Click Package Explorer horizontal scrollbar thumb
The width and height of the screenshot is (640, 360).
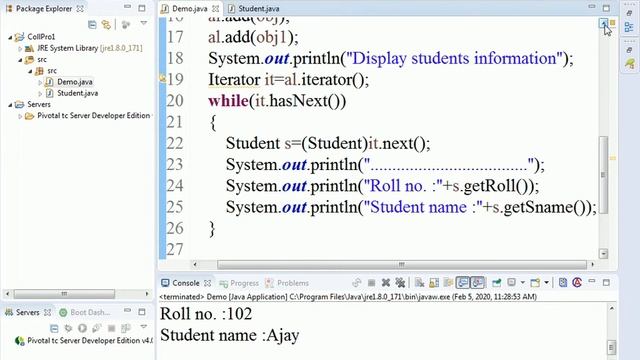[64, 294]
